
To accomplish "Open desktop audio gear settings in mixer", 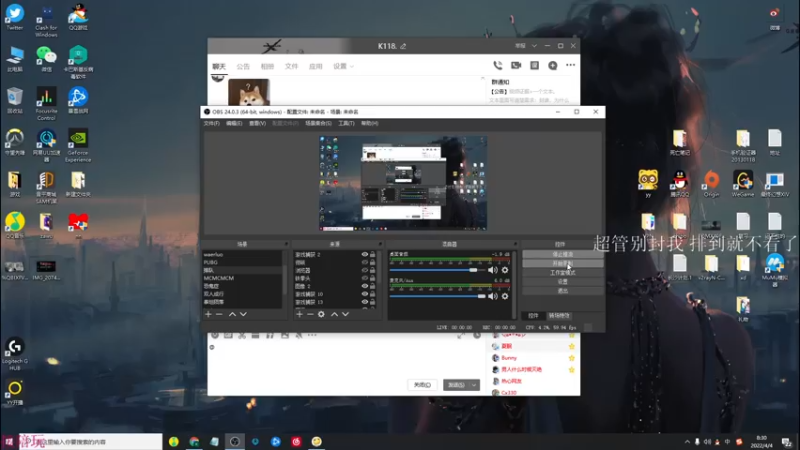I will [x=505, y=270].
